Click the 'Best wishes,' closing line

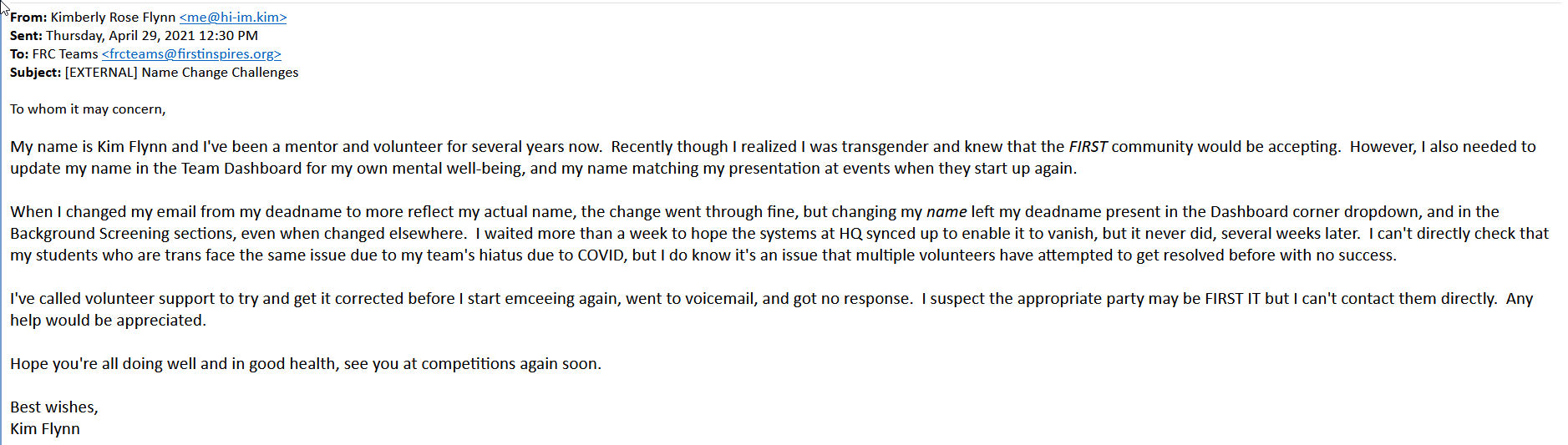(54, 407)
